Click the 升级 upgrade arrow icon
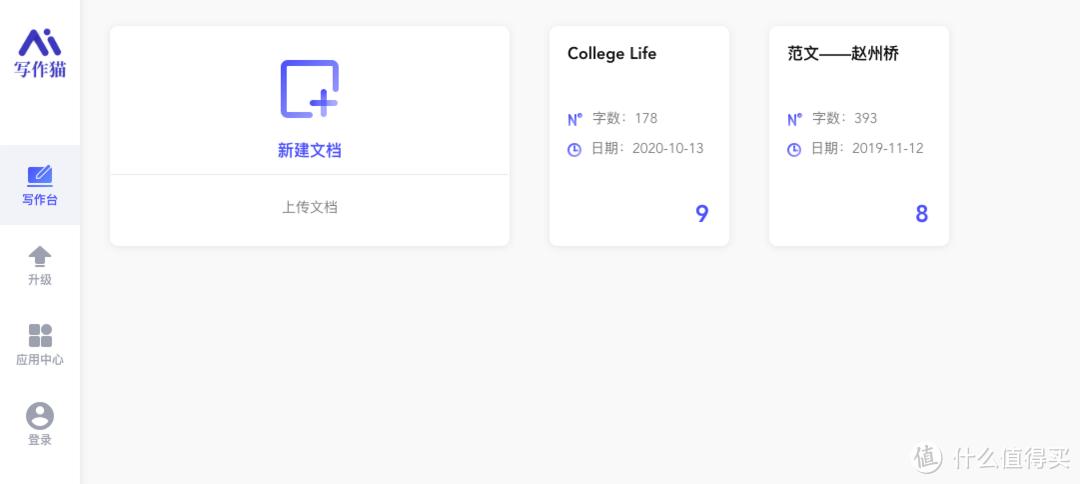This screenshot has width=1080, height=484. [40, 256]
